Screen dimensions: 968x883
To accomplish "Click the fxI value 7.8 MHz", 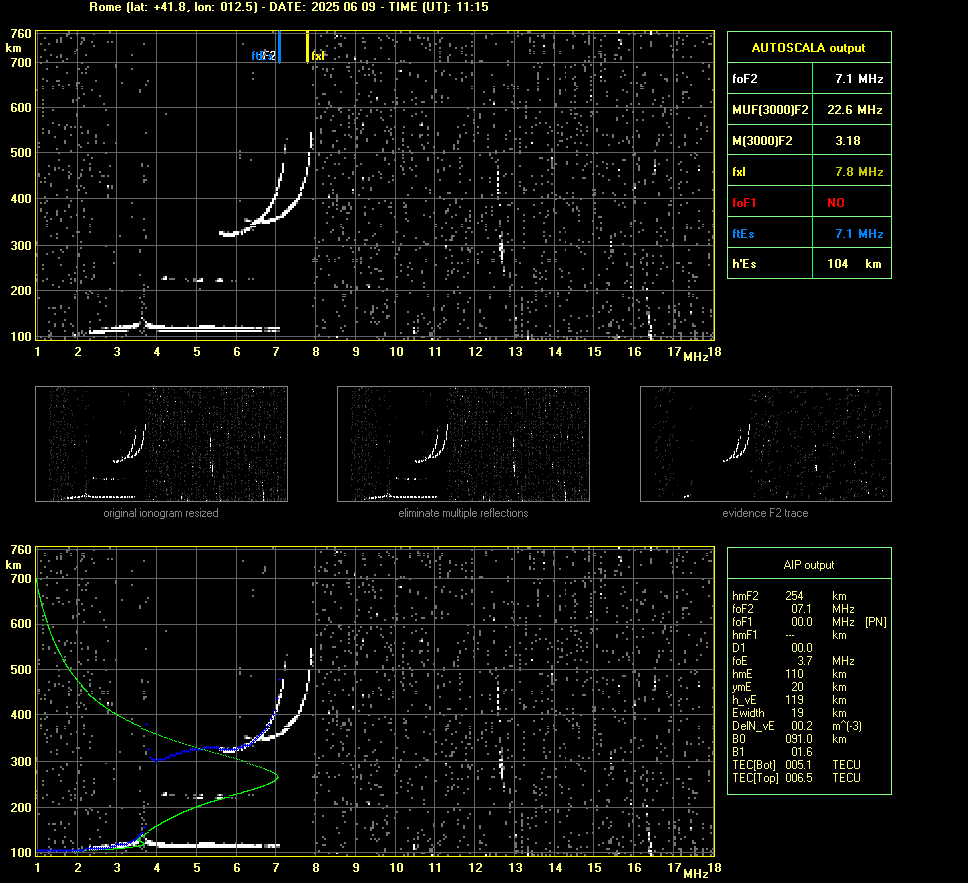I will tap(859, 172).
